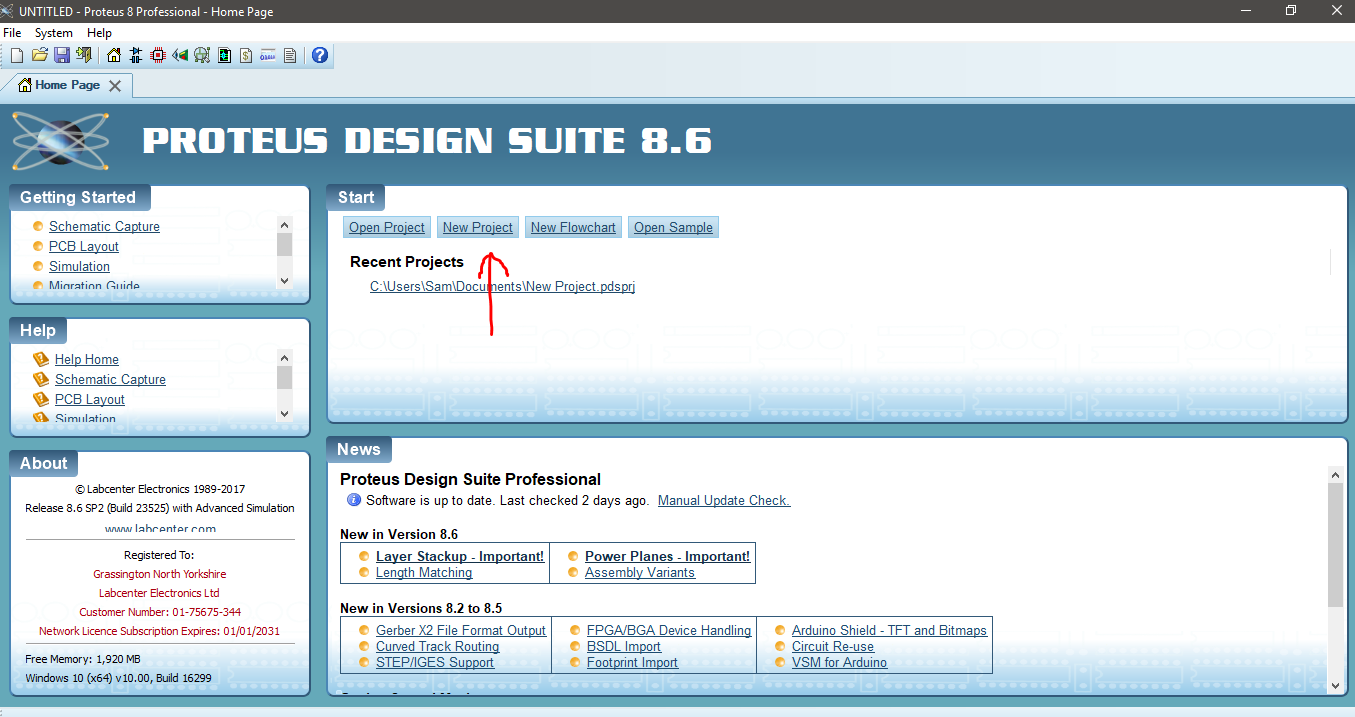Open the STEP/IGES Support link
Screen dimensions: 1355x717
pos(435,662)
